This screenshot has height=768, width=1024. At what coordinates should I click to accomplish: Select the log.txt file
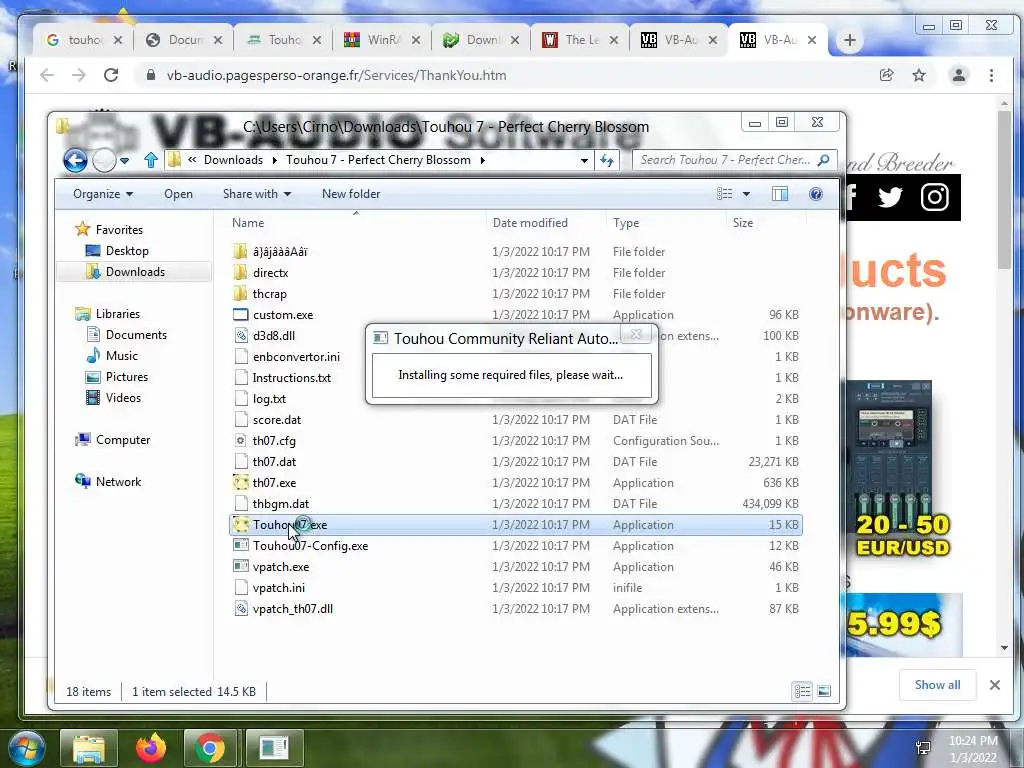point(269,398)
